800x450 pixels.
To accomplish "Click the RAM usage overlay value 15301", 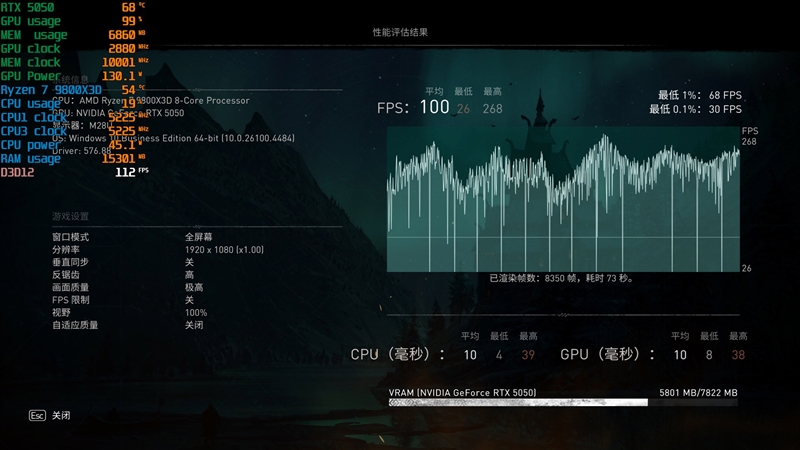I will 118,159.
